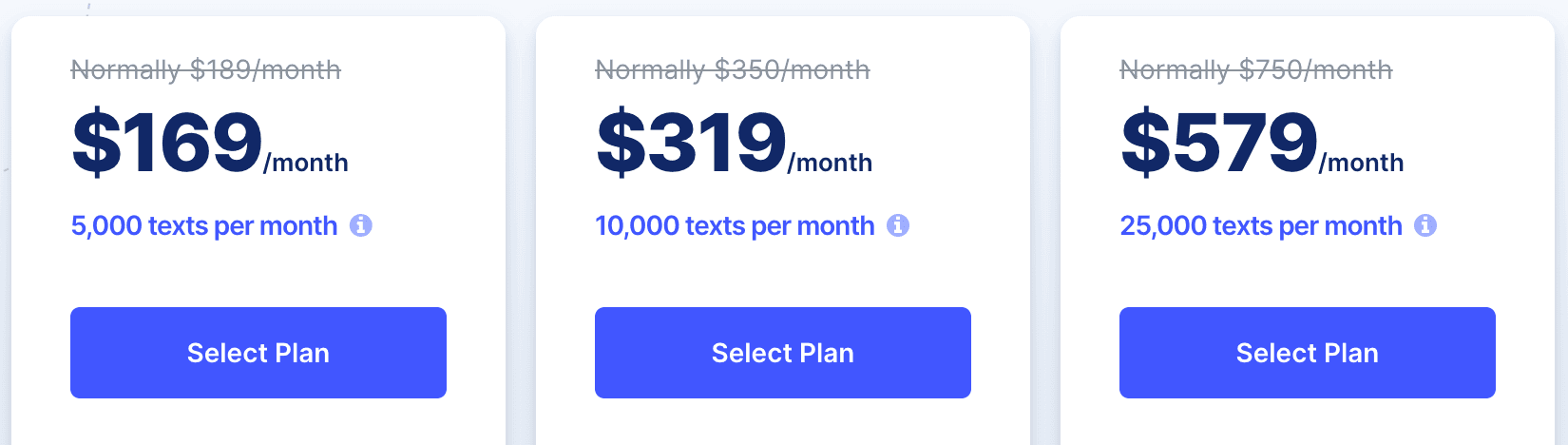Click info icon beside 5,000 texts per month
This screenshot has width=1568, height=445.
click(x=361, y=225)
